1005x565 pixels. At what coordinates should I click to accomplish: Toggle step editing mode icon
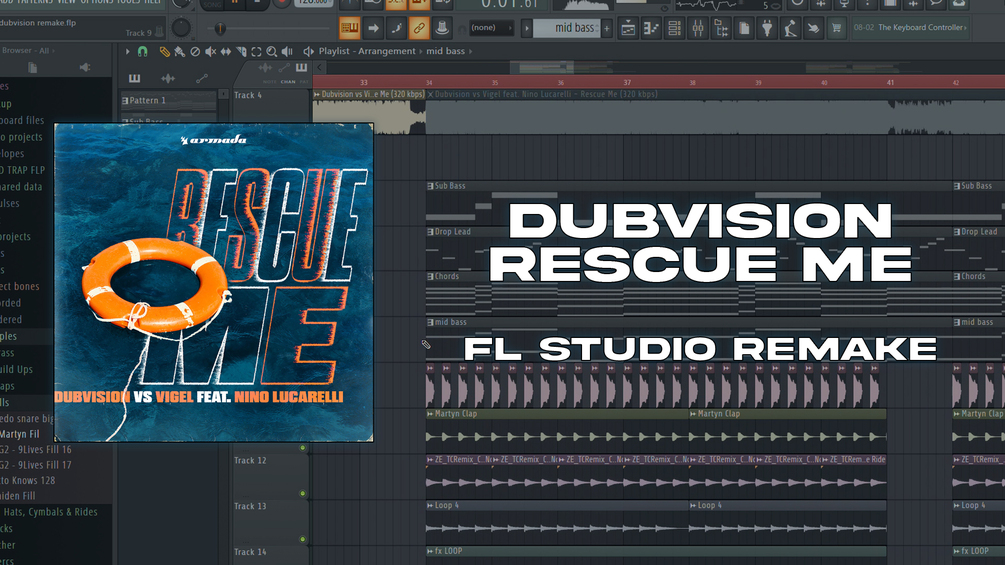(x=395, y=28)
